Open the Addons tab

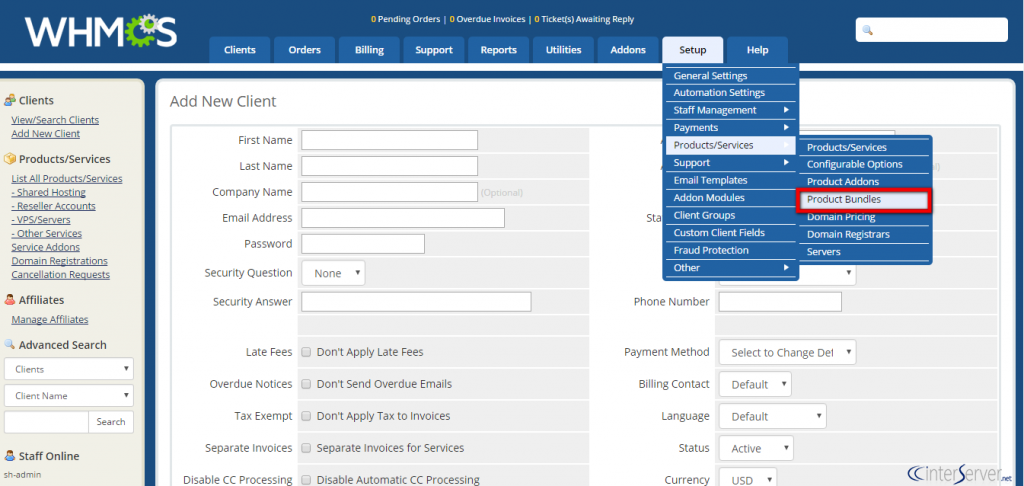[x=628, y=50]
